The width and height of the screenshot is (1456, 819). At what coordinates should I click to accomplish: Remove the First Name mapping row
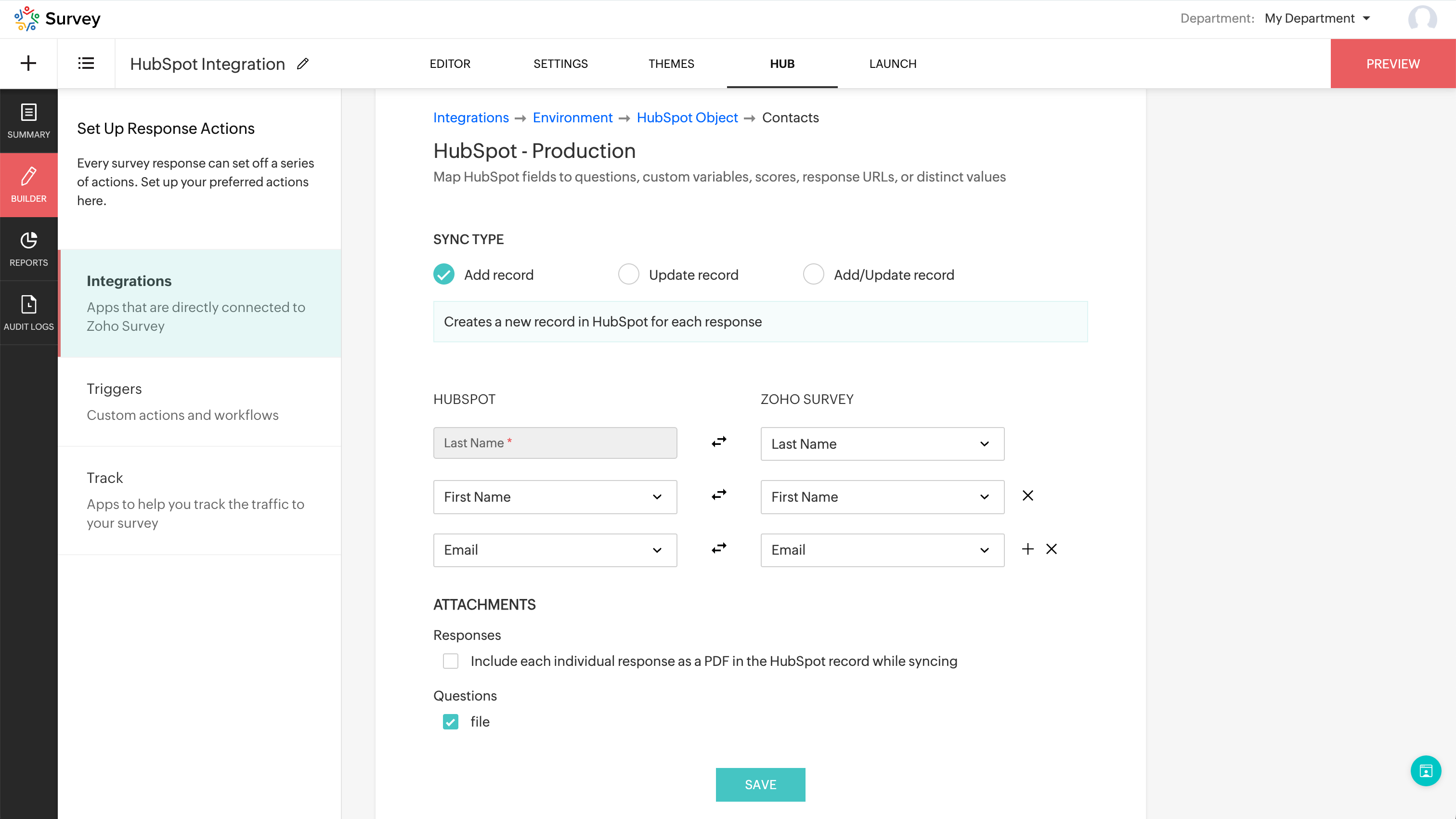coord(1027,496)
